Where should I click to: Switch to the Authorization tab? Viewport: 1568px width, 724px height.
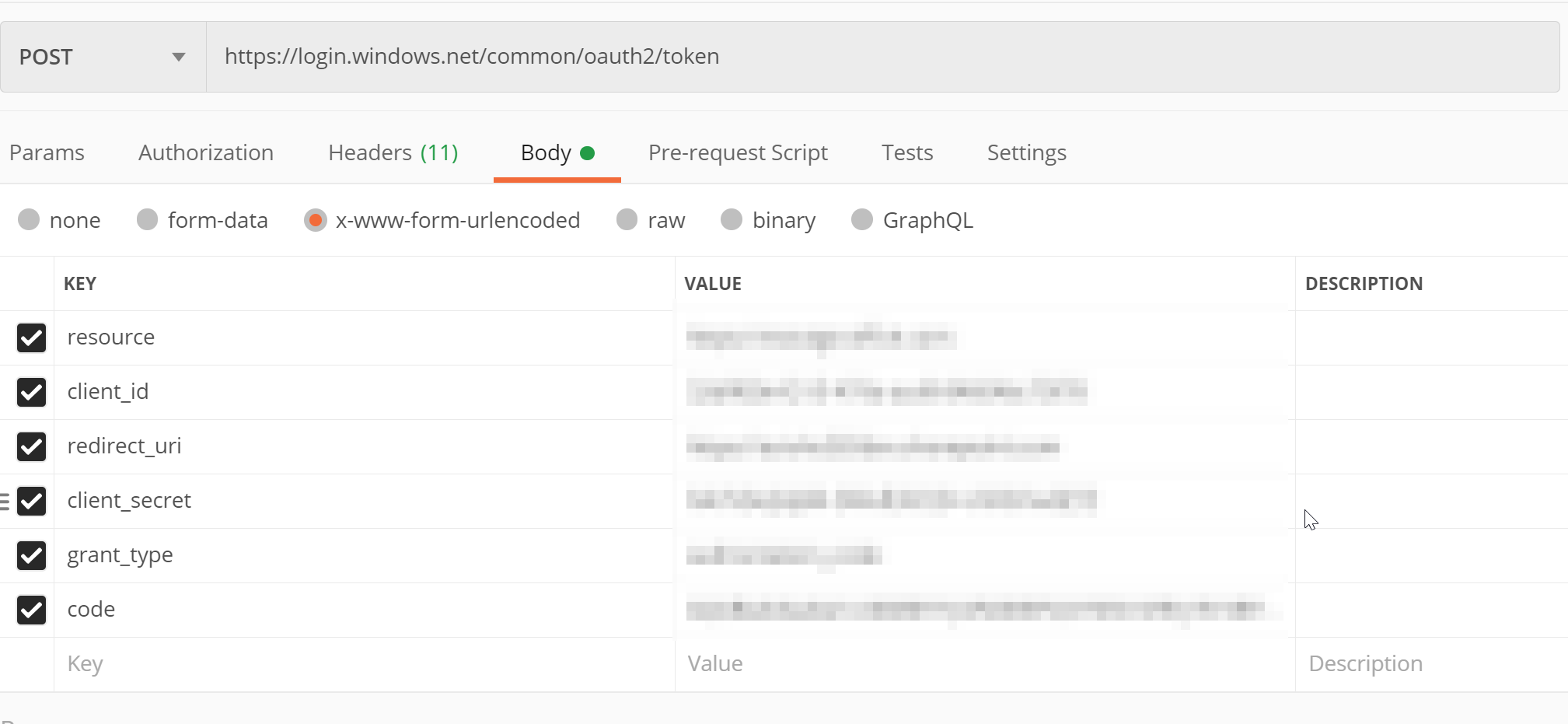pyautogui.click(x=206, y=152)
